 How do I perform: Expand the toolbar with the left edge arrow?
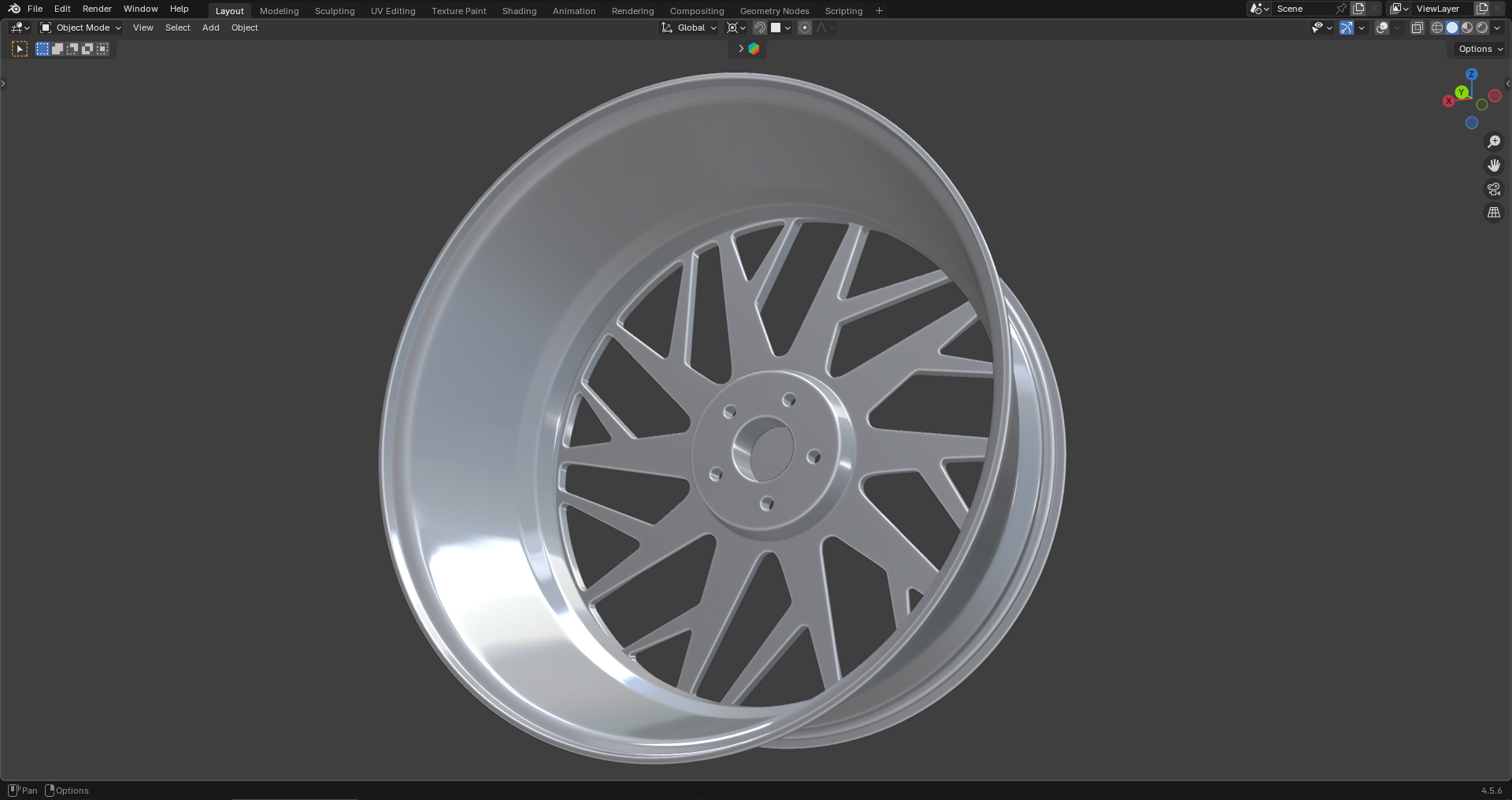[x=3, y=83]
